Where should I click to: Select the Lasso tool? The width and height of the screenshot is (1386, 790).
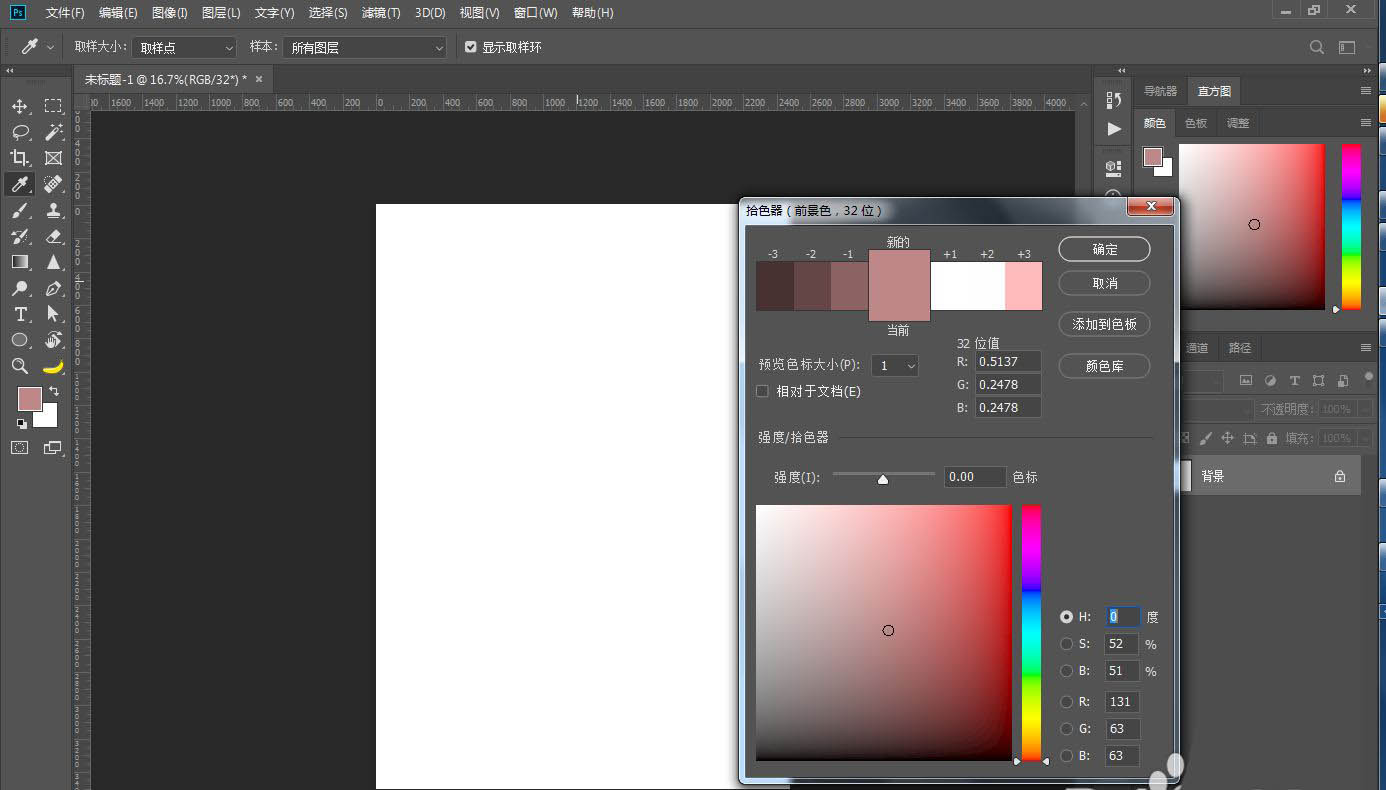click(x=20, y=132)
